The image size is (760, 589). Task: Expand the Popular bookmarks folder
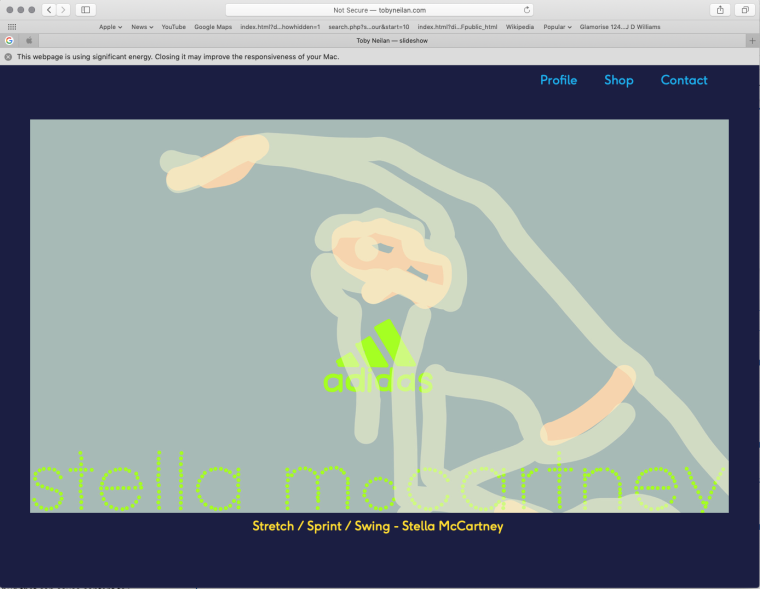pyautogui.click(x=557, y=27)
